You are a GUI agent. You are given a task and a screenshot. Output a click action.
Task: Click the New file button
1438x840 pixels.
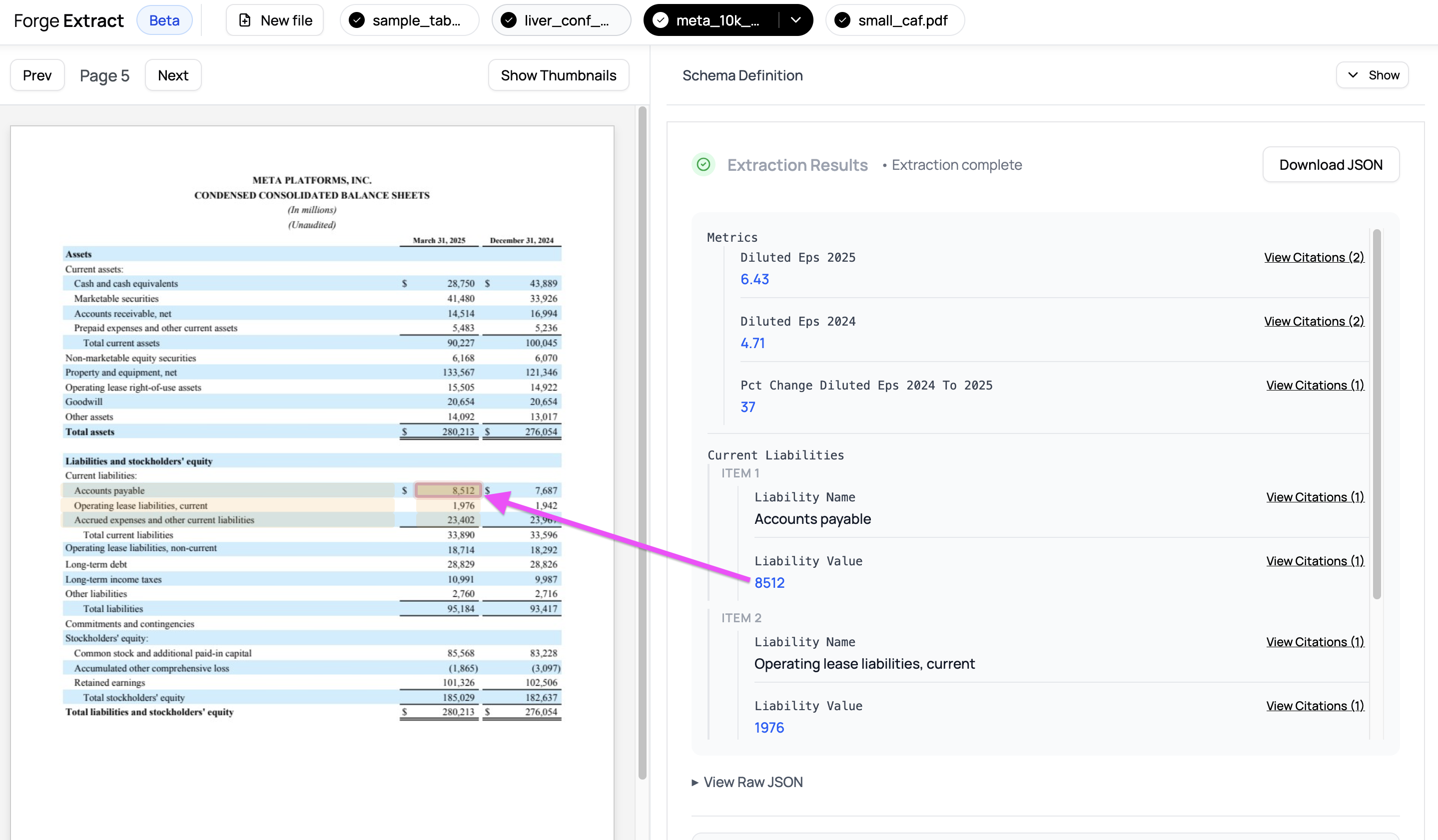pyautogui.click(x=275, y=20)
